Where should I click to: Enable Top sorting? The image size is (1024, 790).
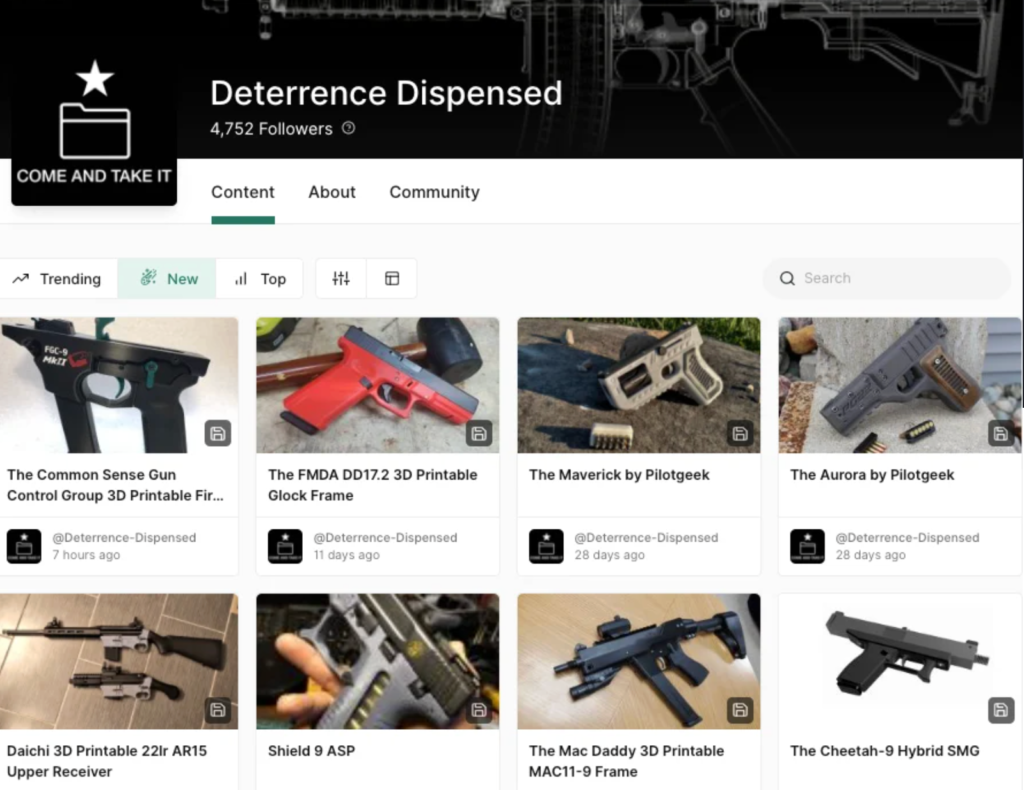coord(260,278)
